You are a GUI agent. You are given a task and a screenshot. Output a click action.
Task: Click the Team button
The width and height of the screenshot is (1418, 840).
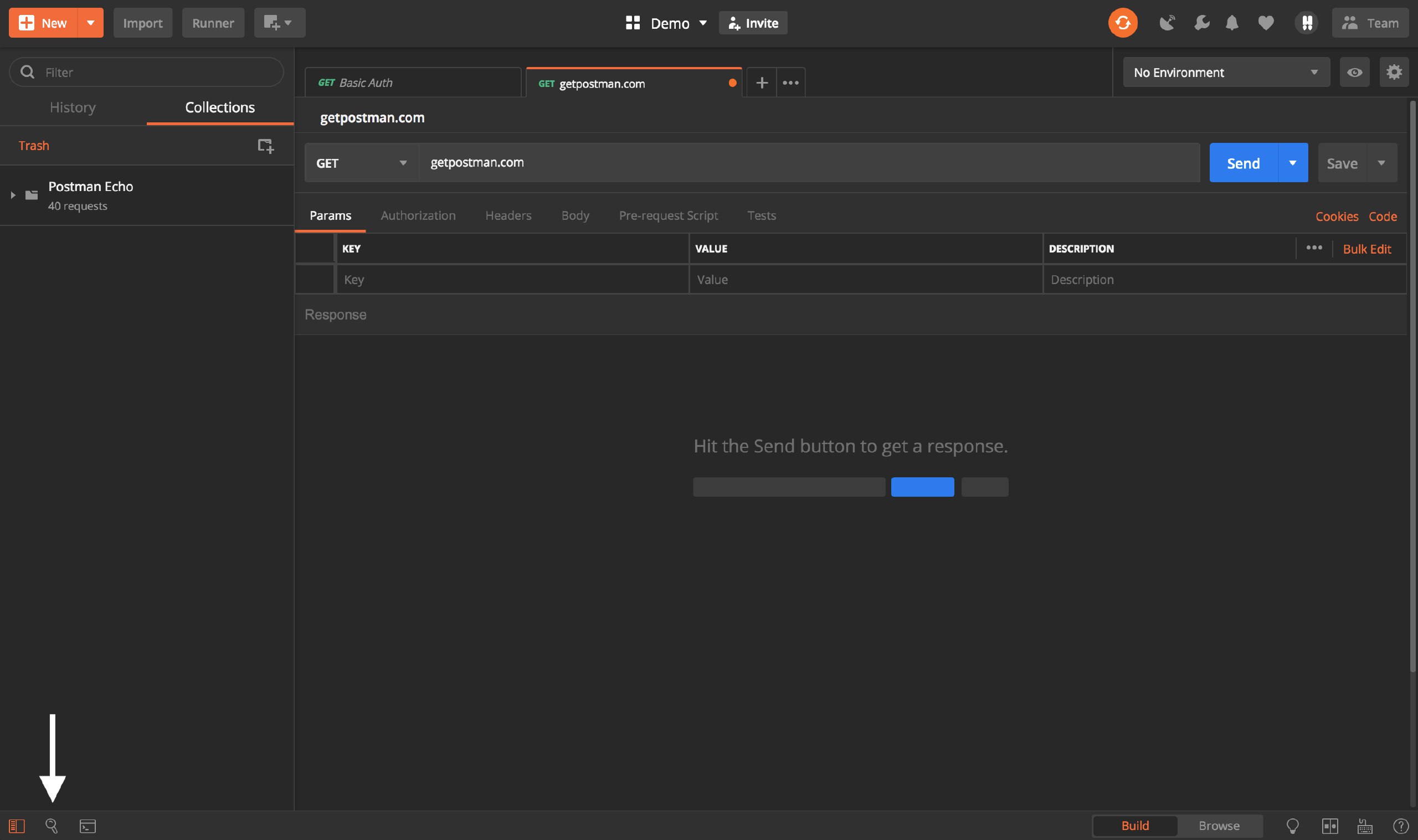pos(1370,23)
